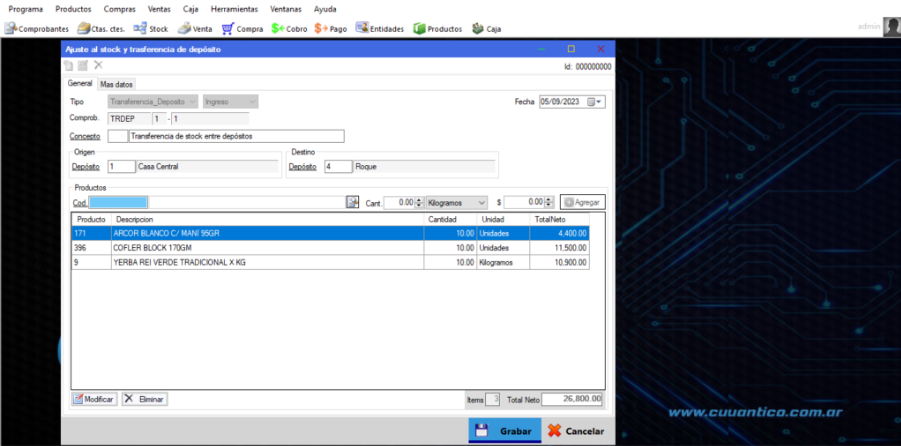The height and width of the screenshot is (446, 901).
Task: Open the Stock module from toolbar
Action: click(151, 29)
